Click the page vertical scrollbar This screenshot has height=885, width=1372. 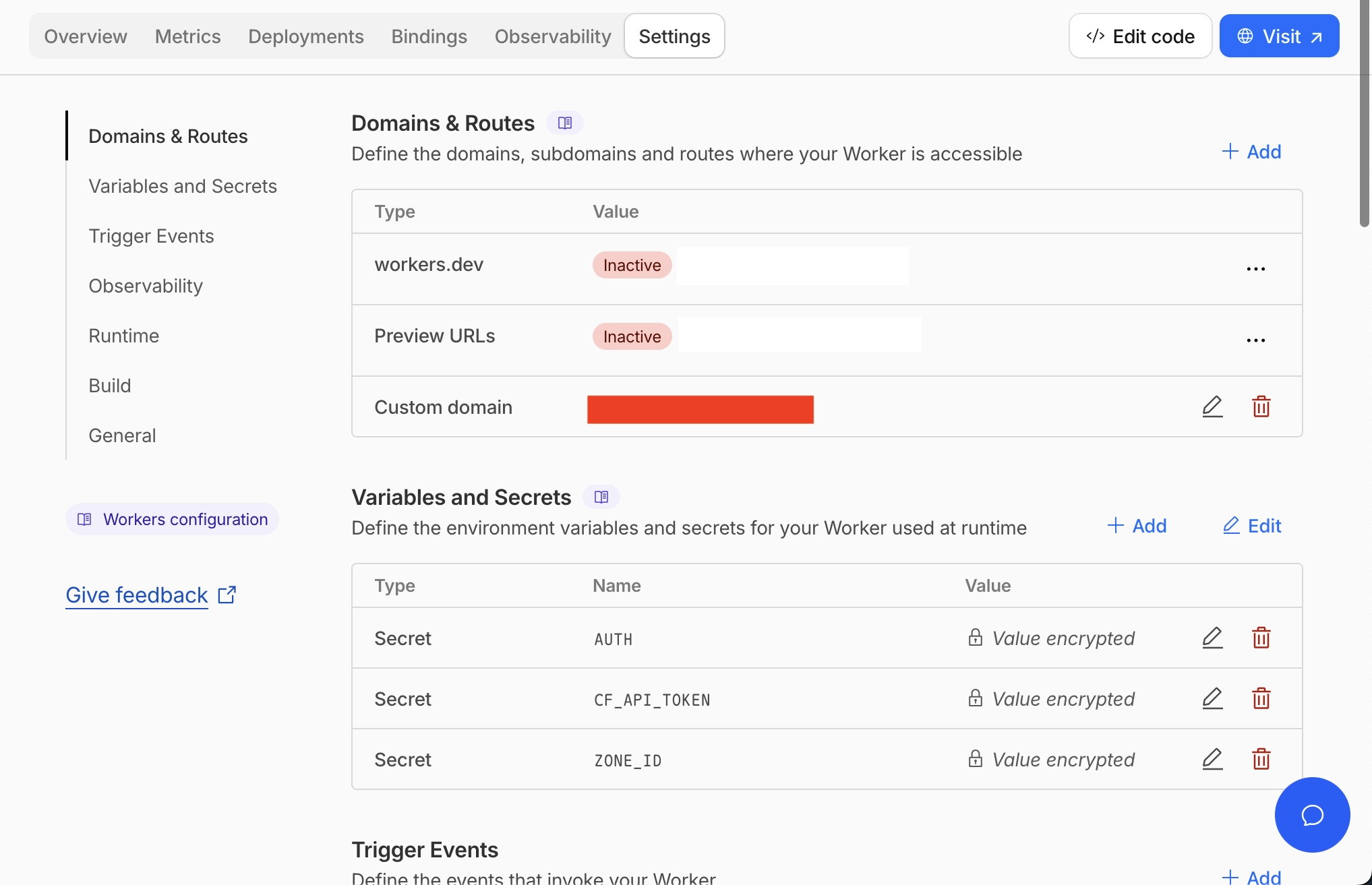click(x=1365, y=115)
